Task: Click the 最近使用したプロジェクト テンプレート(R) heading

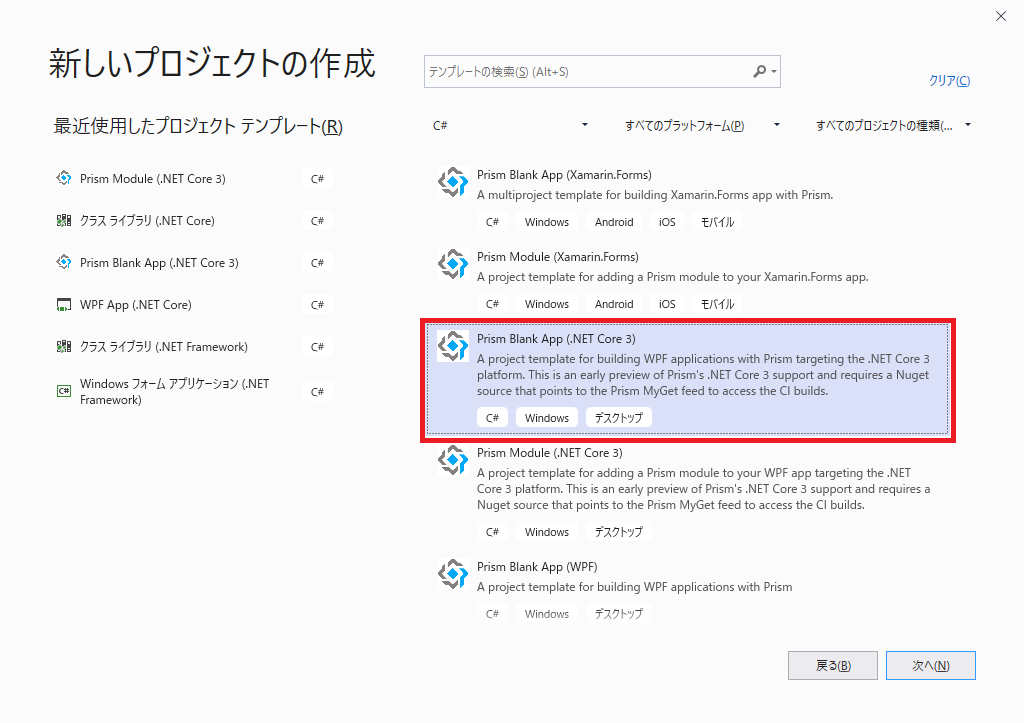Action: coord(198,126)
